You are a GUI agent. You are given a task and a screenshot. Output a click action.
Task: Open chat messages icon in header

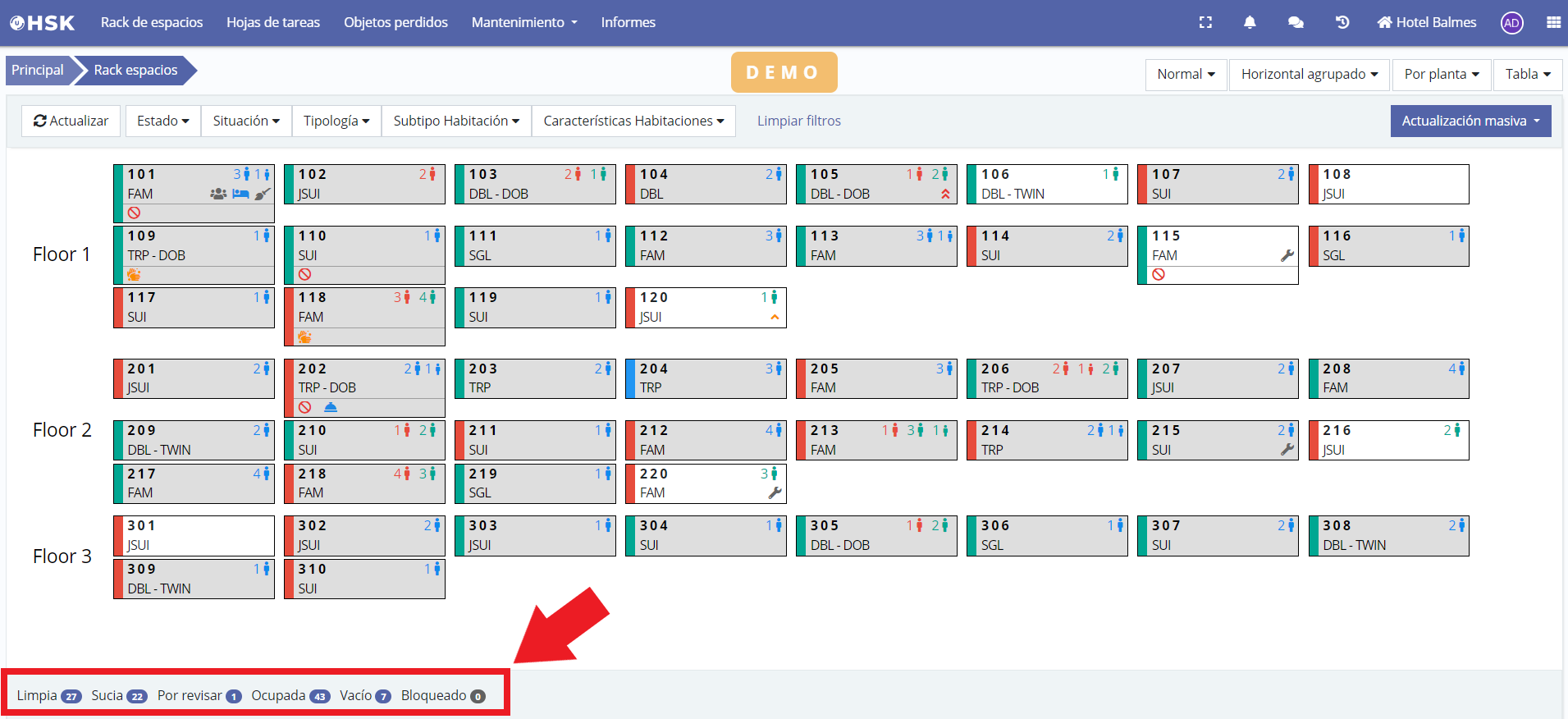click(1296, 22)
